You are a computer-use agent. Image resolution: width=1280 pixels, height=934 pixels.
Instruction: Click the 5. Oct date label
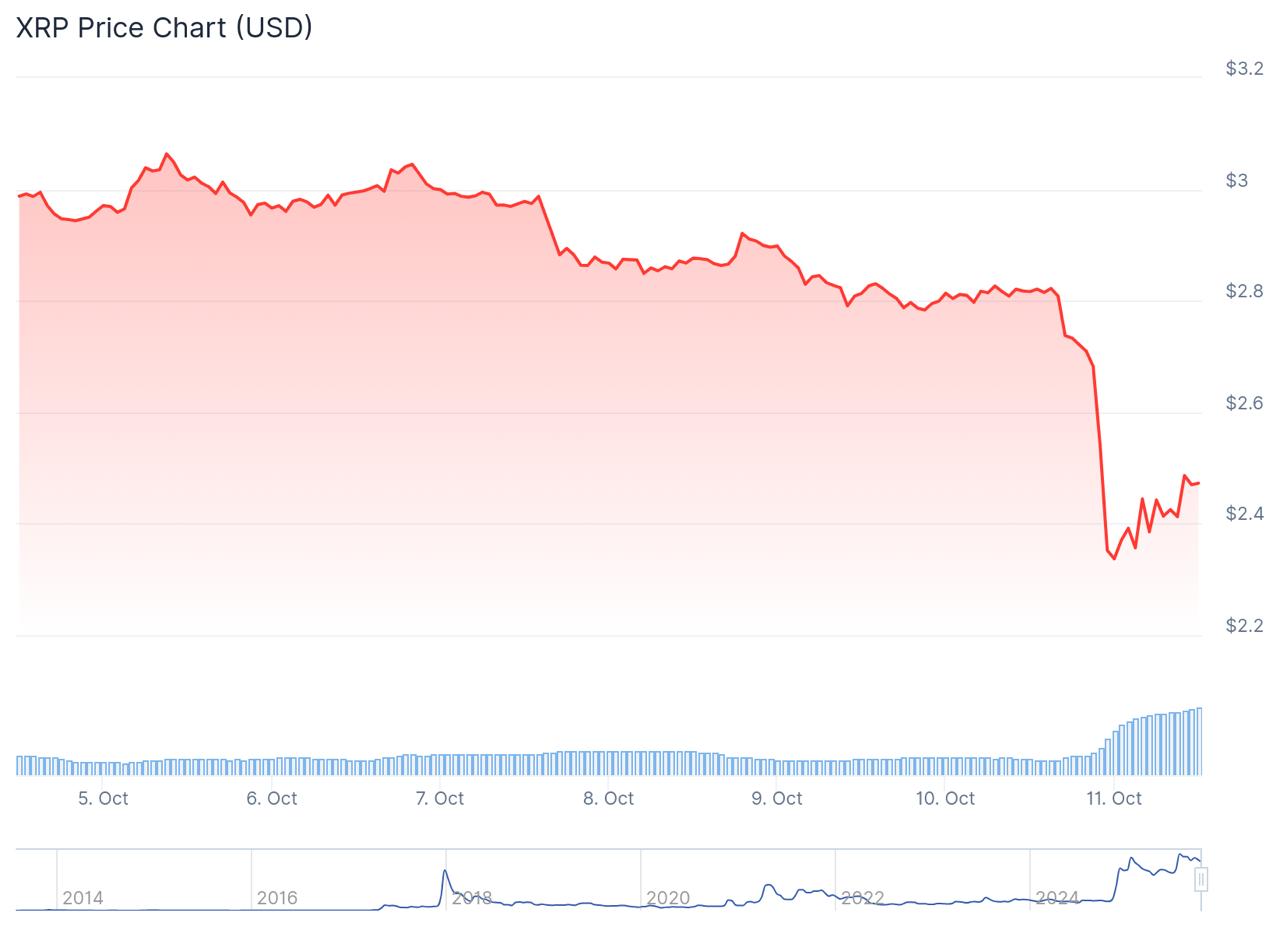(x=103, y=798)
